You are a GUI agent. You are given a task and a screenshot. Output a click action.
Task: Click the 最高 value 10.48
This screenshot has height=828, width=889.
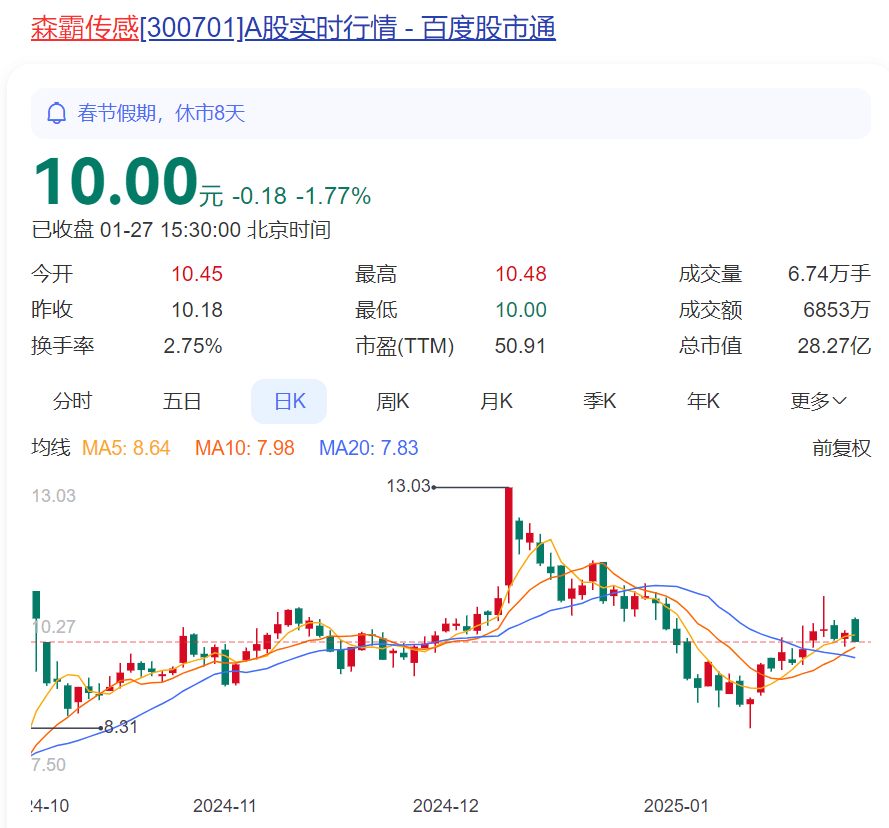[x=520, y=274]
